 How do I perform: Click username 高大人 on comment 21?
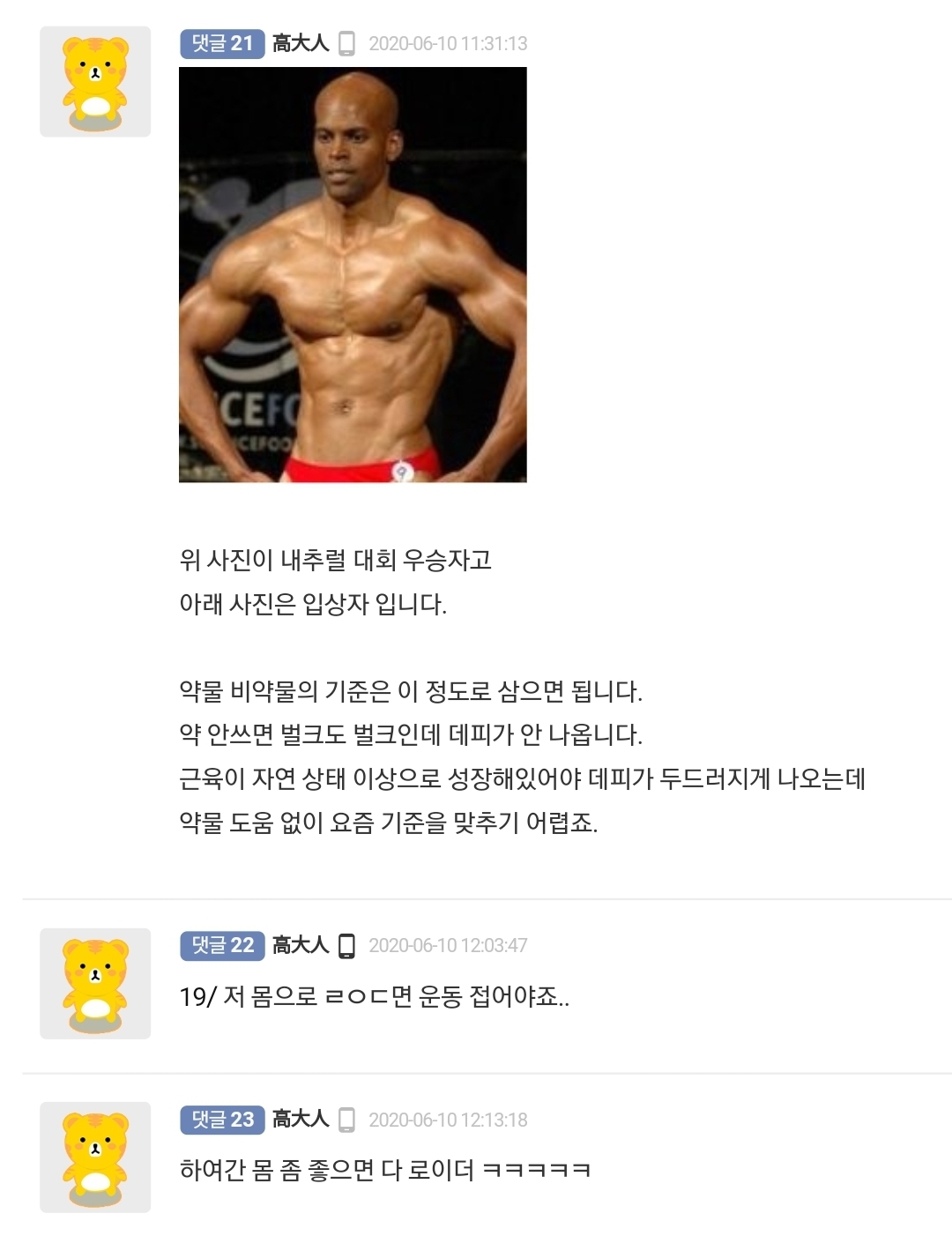(x=301, y=43)
